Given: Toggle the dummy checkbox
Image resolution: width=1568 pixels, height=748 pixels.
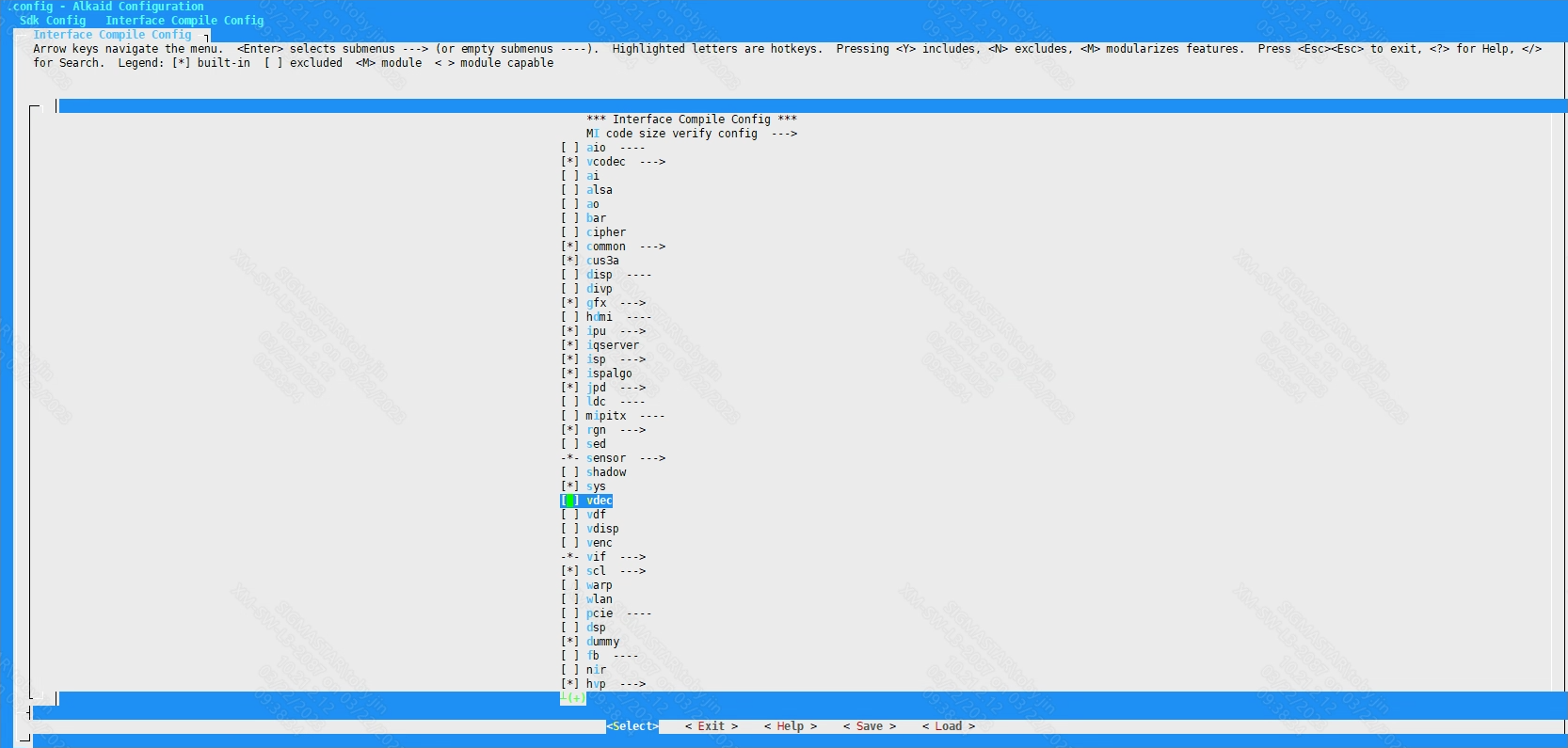Looking at the screenshot, I should pos(569,642).
